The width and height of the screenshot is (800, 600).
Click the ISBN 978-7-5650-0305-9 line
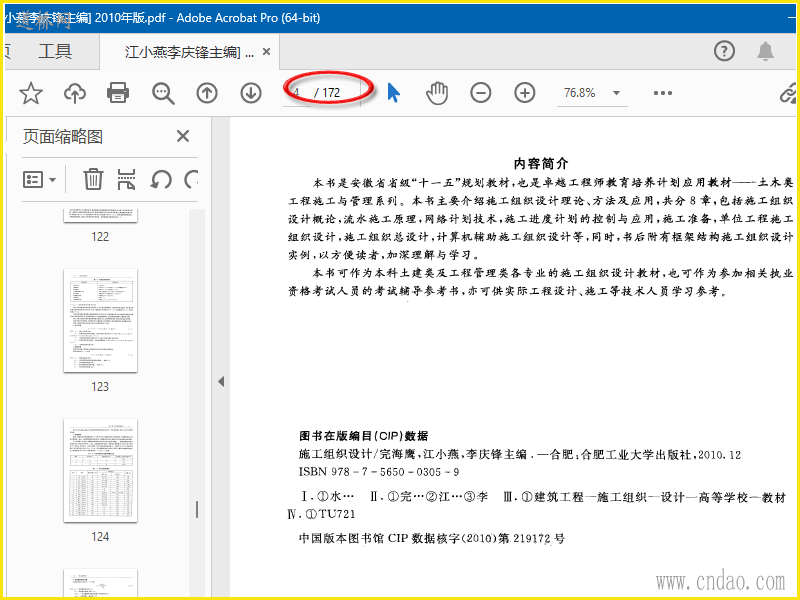(379, 472)
